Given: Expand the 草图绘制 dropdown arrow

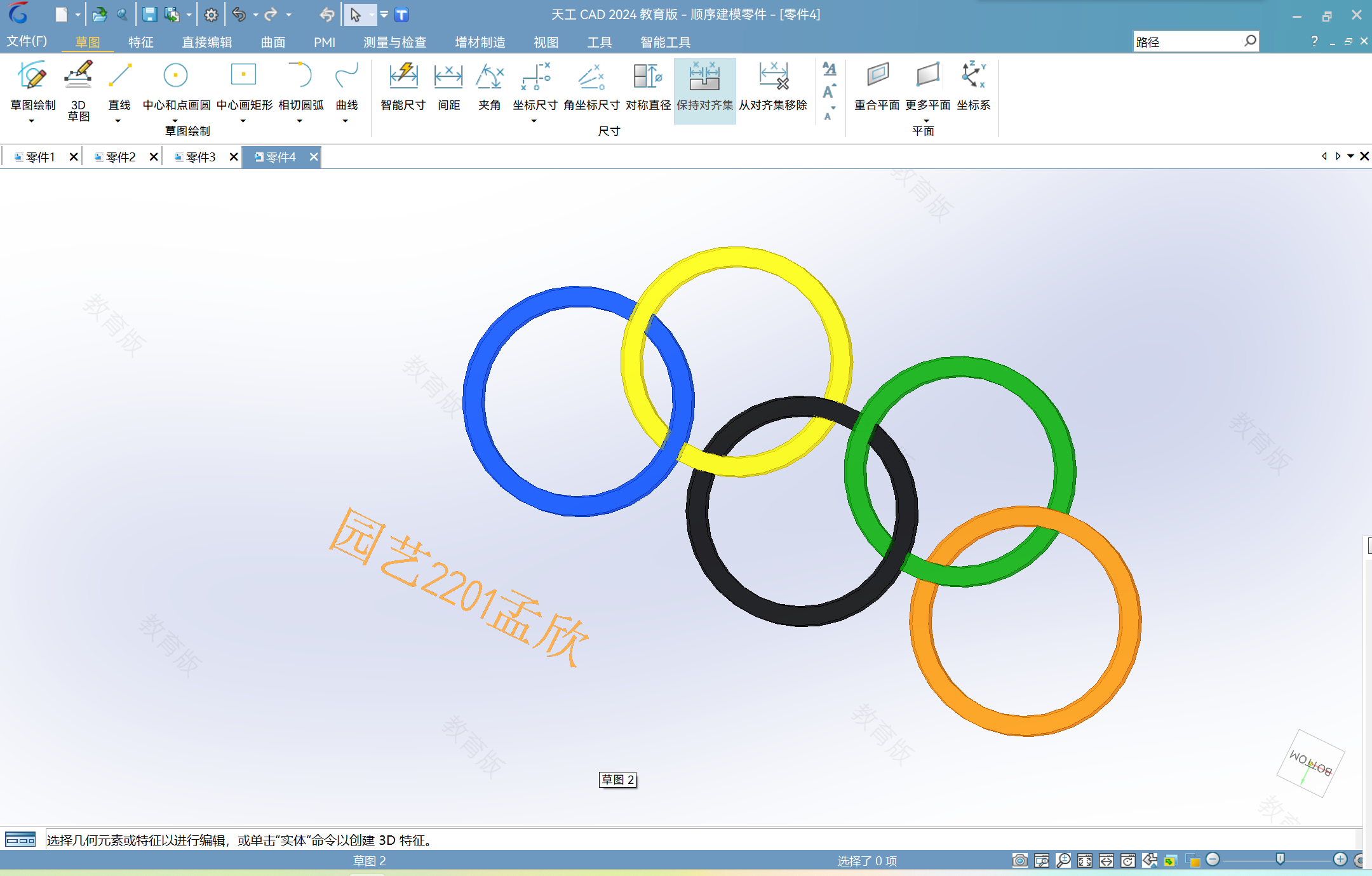Looking at the screenshot, I should click(31, 121).
